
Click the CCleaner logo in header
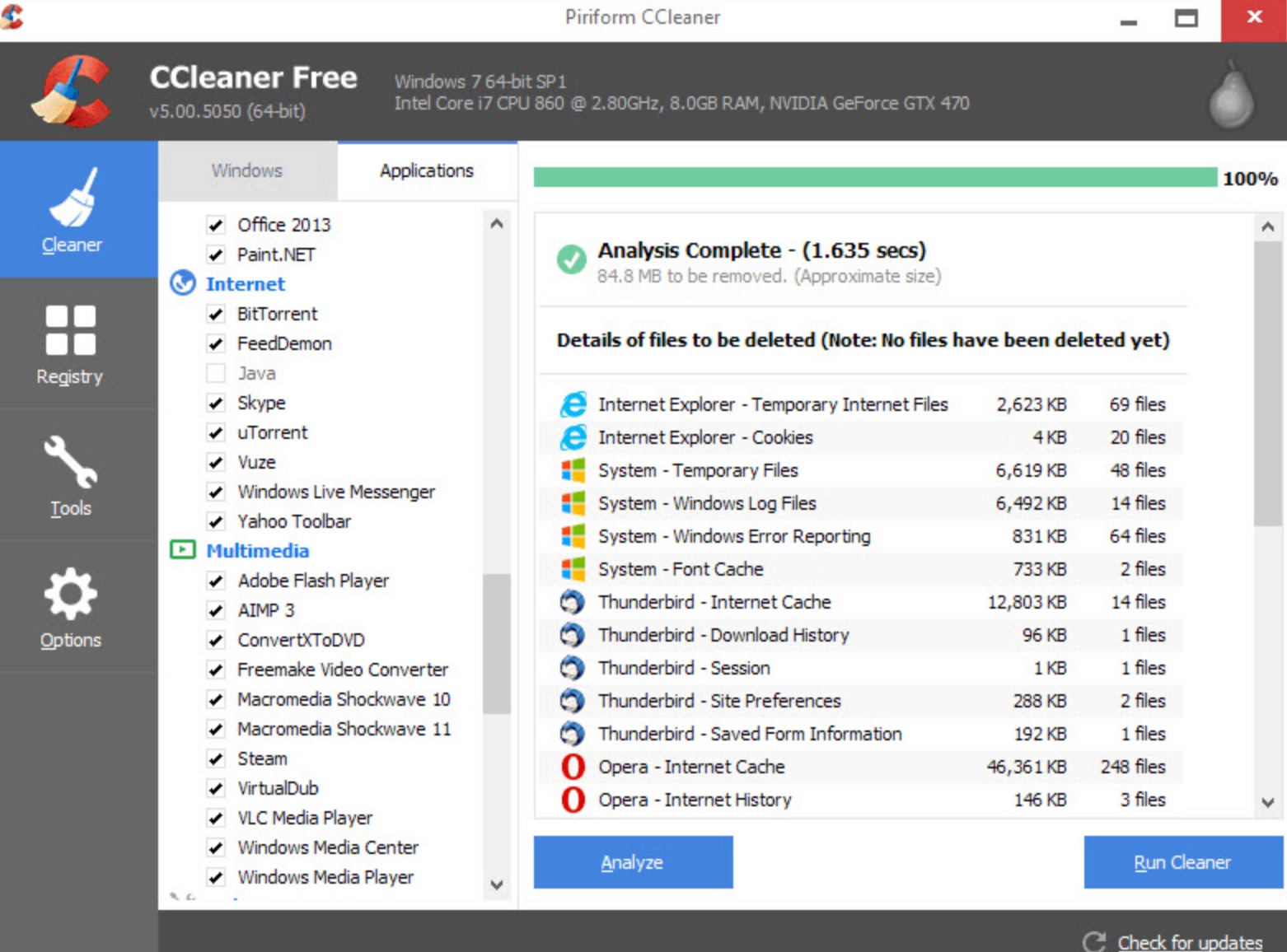[71, 91]
